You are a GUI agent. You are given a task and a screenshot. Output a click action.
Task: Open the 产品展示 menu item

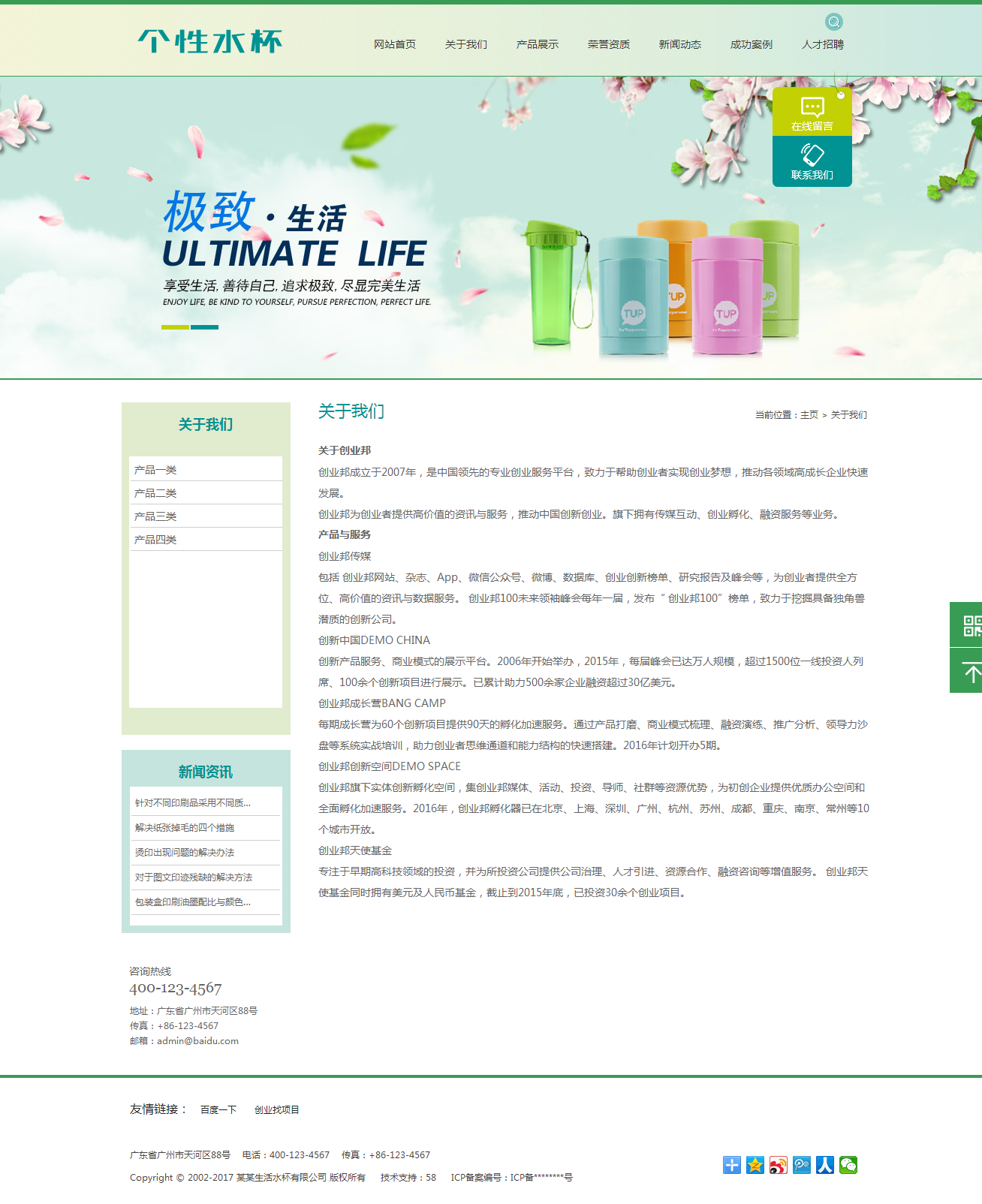point(537,45)
